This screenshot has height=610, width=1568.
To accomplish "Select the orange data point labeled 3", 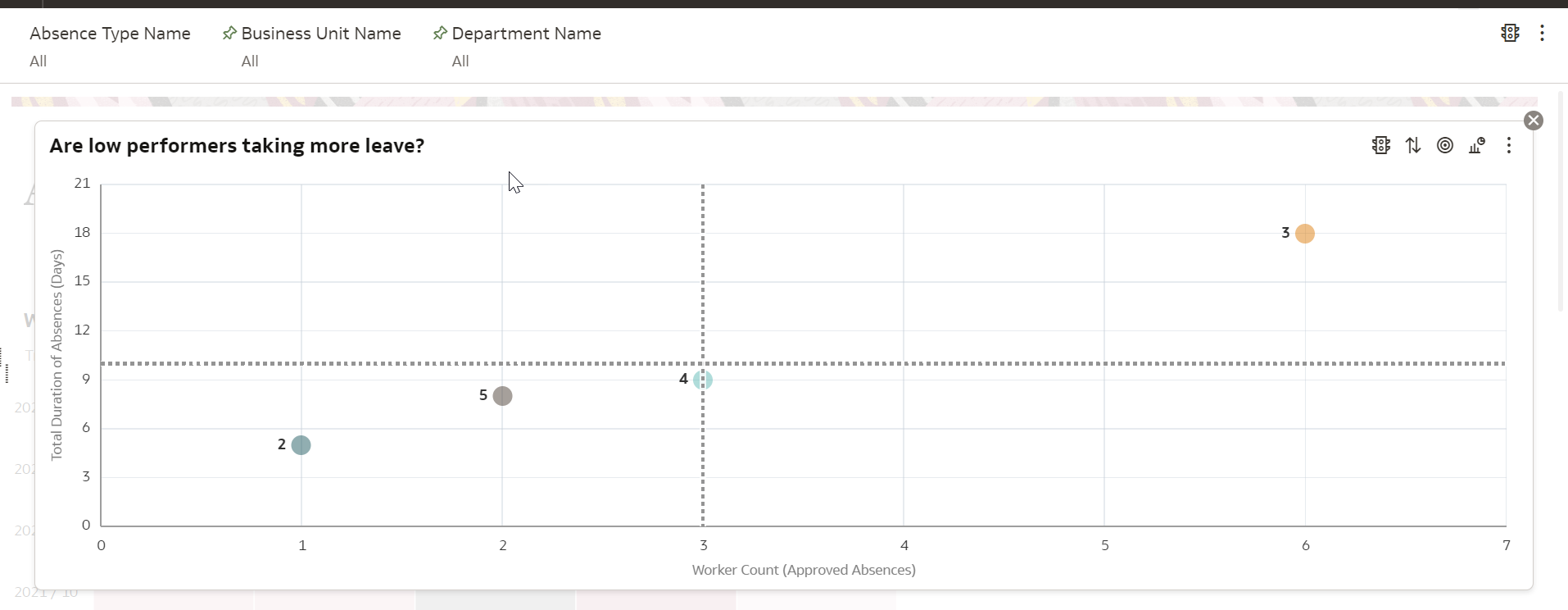I will 1305,234.
